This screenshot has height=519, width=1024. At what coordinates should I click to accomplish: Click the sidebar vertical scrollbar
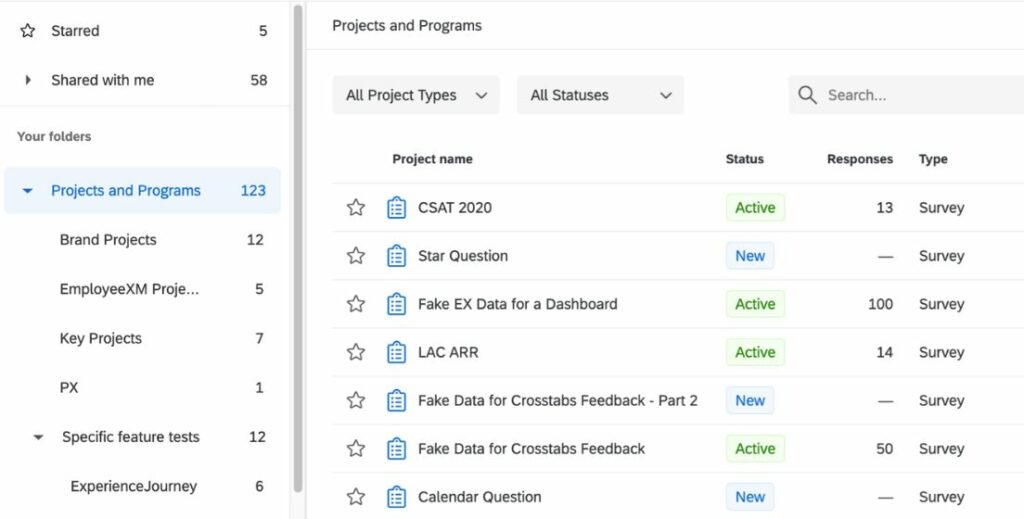tap(298, 248)
